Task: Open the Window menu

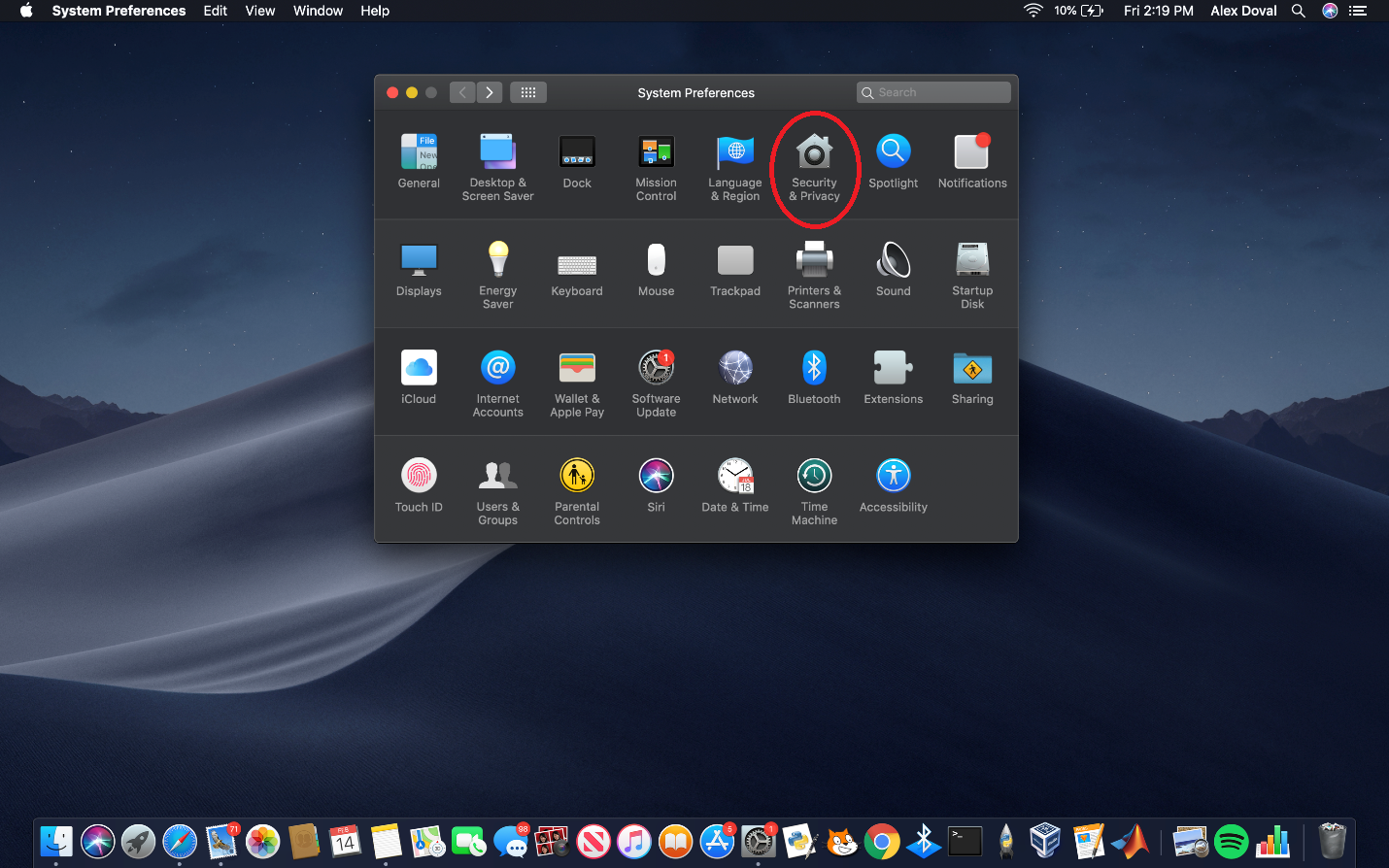Action: 318,11
